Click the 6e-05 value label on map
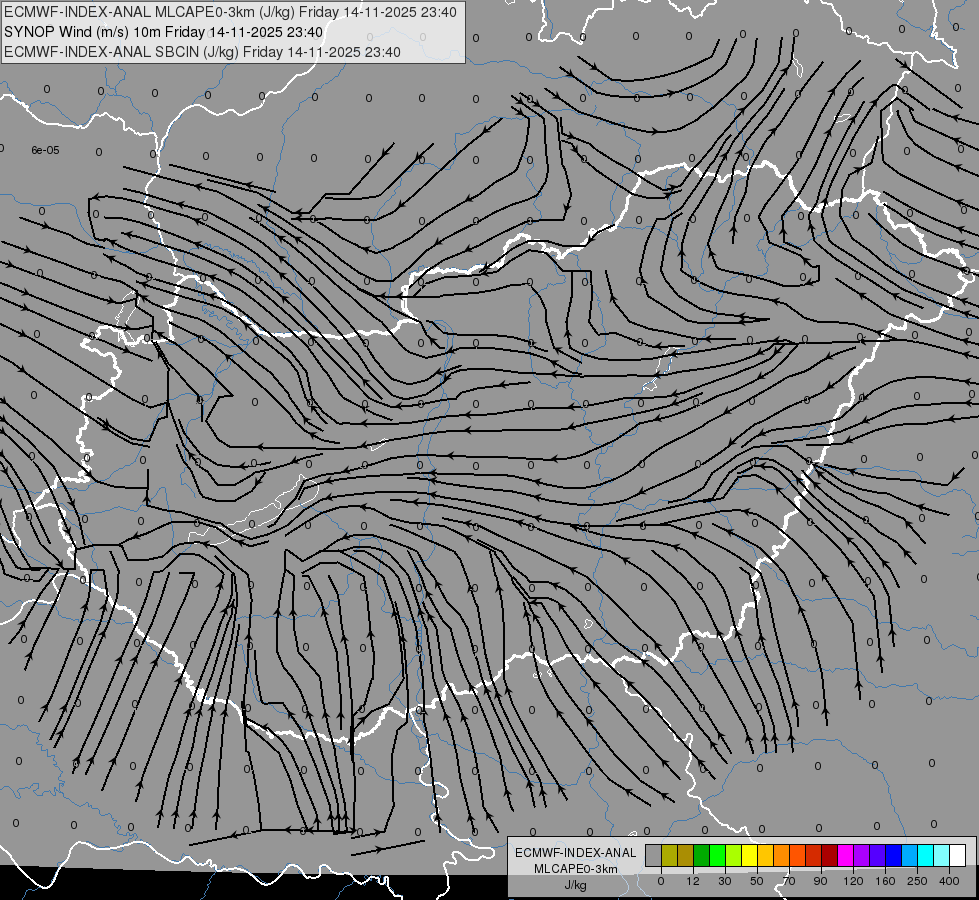 (45, 151)
